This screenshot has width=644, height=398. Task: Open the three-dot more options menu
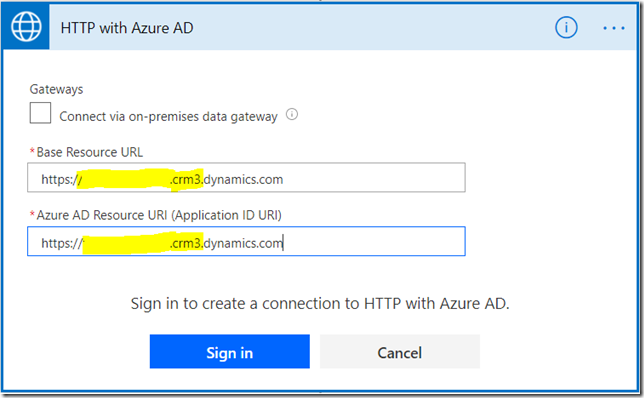point(614,28)
